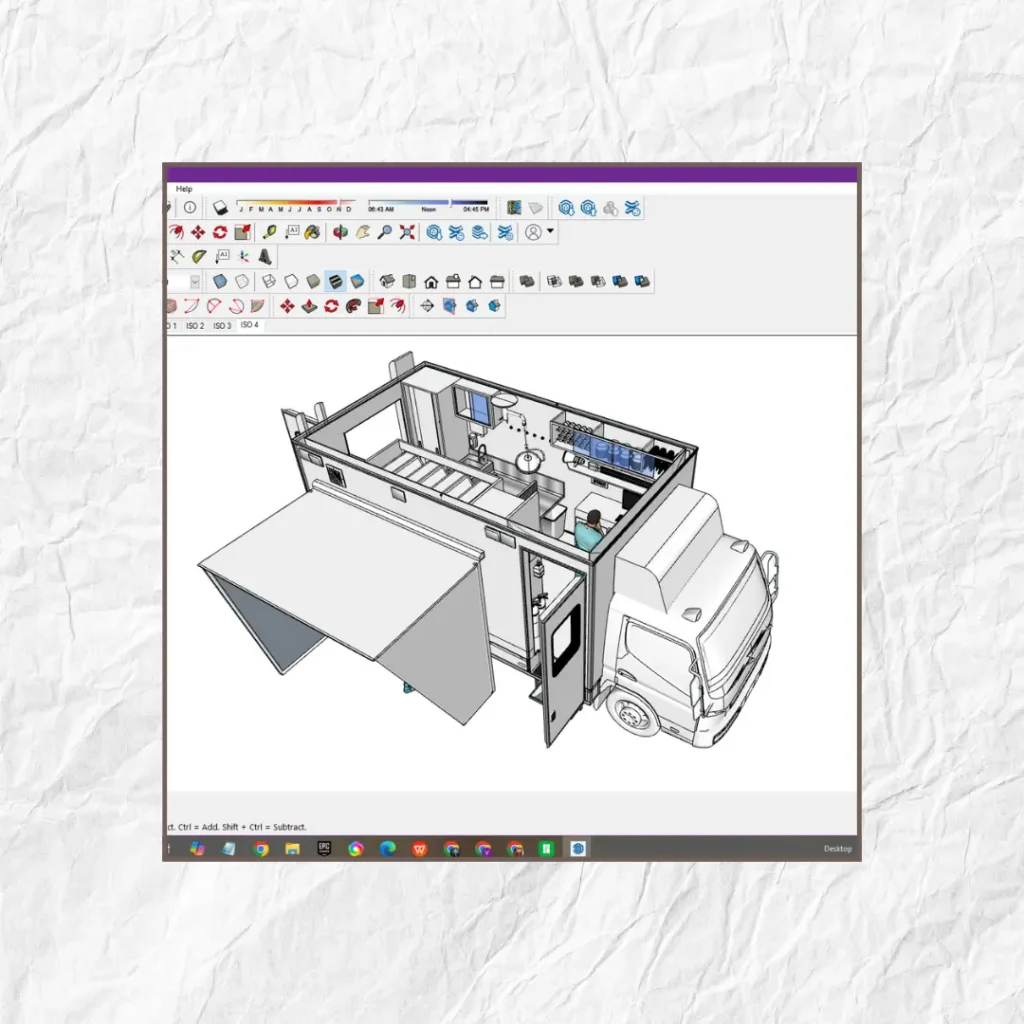Screen dimensions: 1024x1024
Task: Select the ISO 3 scene tab
Action: click(221, 326)
